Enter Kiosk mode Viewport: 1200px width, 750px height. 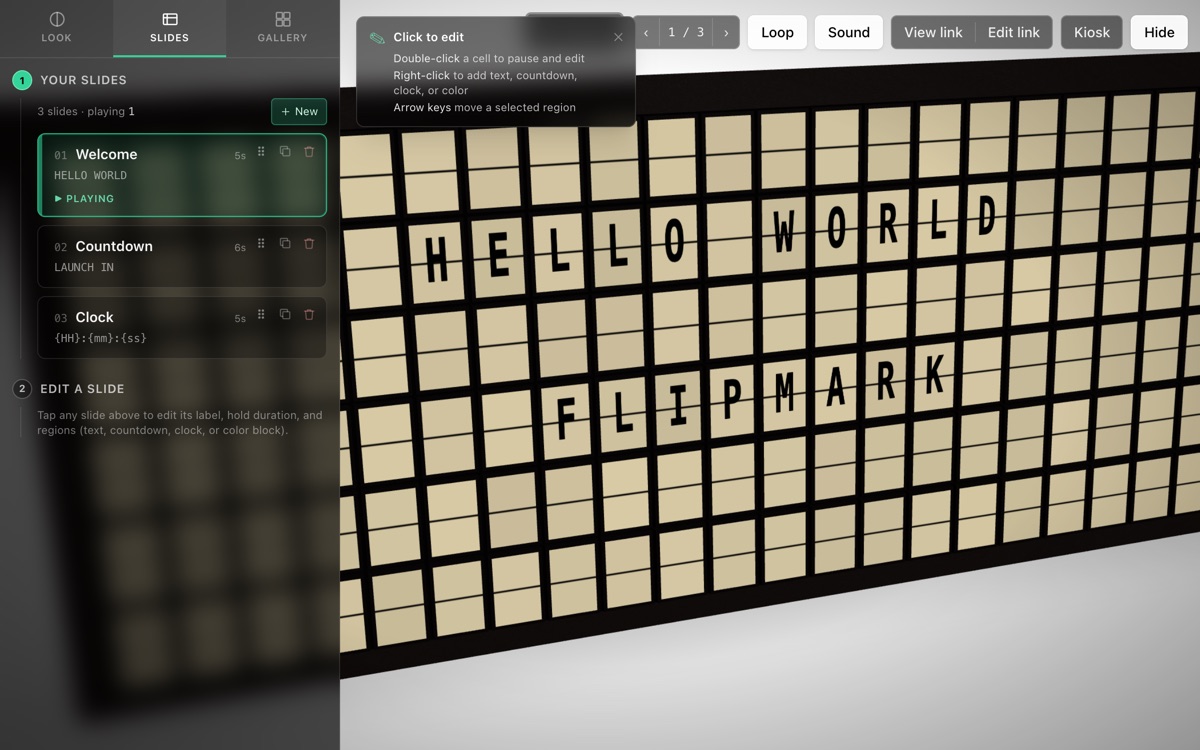pos(1092,32)
